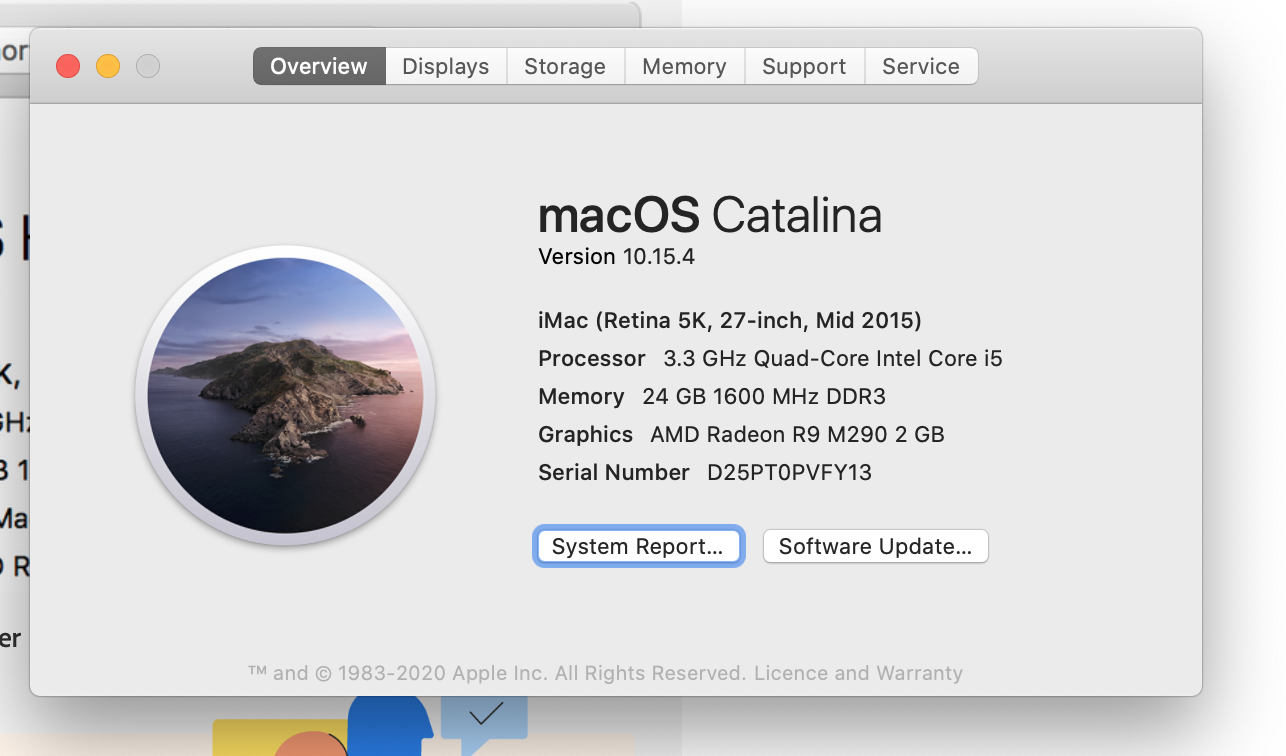Image resolution: width=1286 pixels, height=756 pixels.
Task: Click the greyed-out zoom window button
Action: [148, 66]
